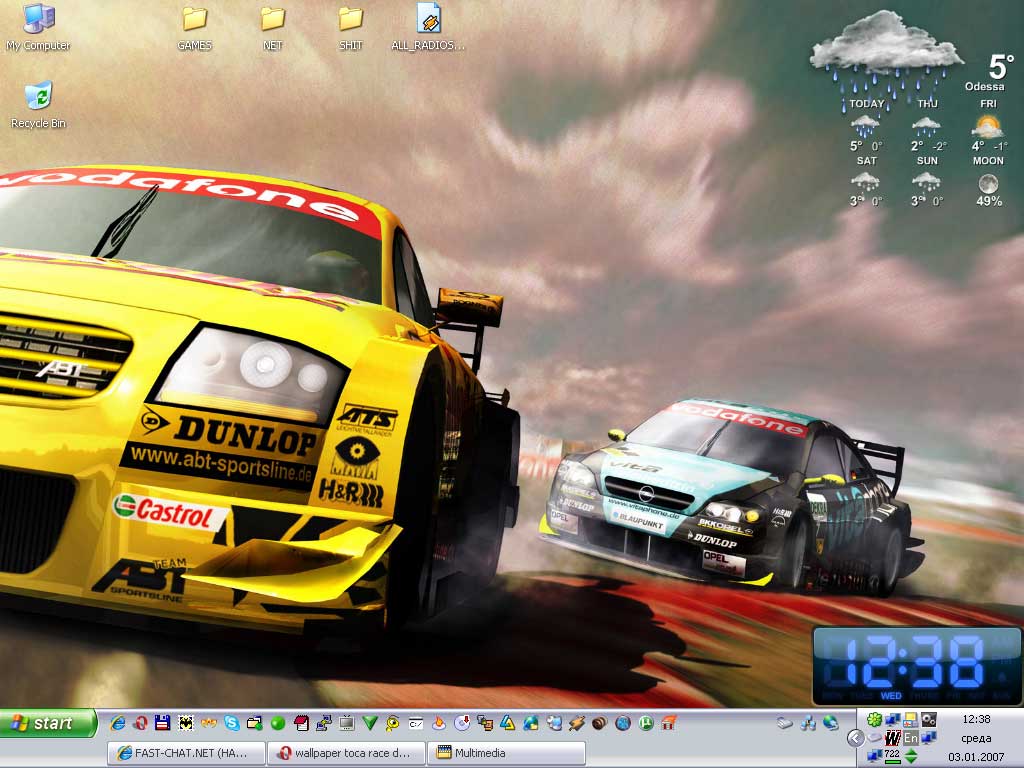Click the blue globe Quick Launch icon
This screenshot has height=768, width=1024.
click(x=623, y=723)
